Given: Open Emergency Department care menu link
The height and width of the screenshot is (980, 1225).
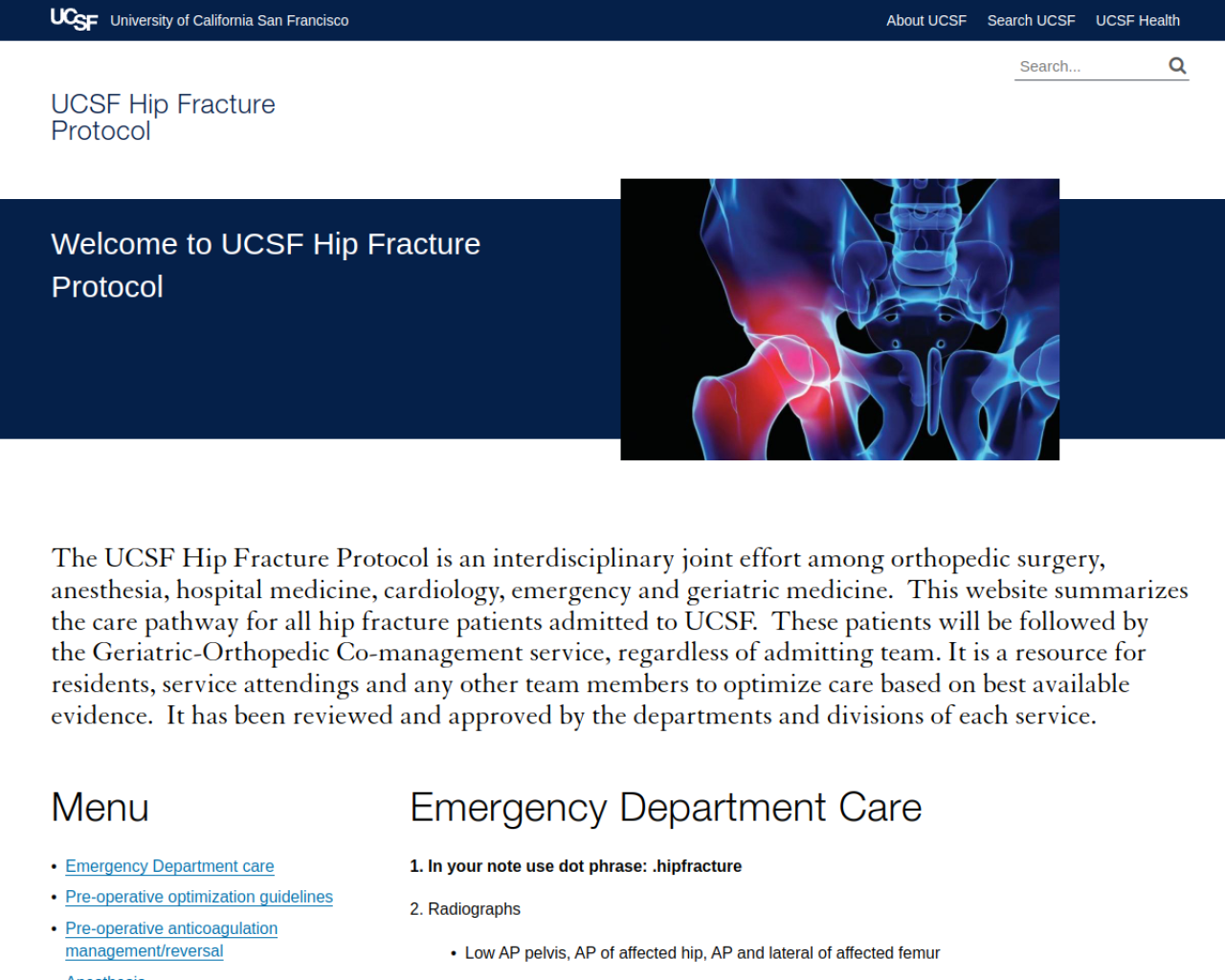Looking at the screenshot, I should coord(169,866).
